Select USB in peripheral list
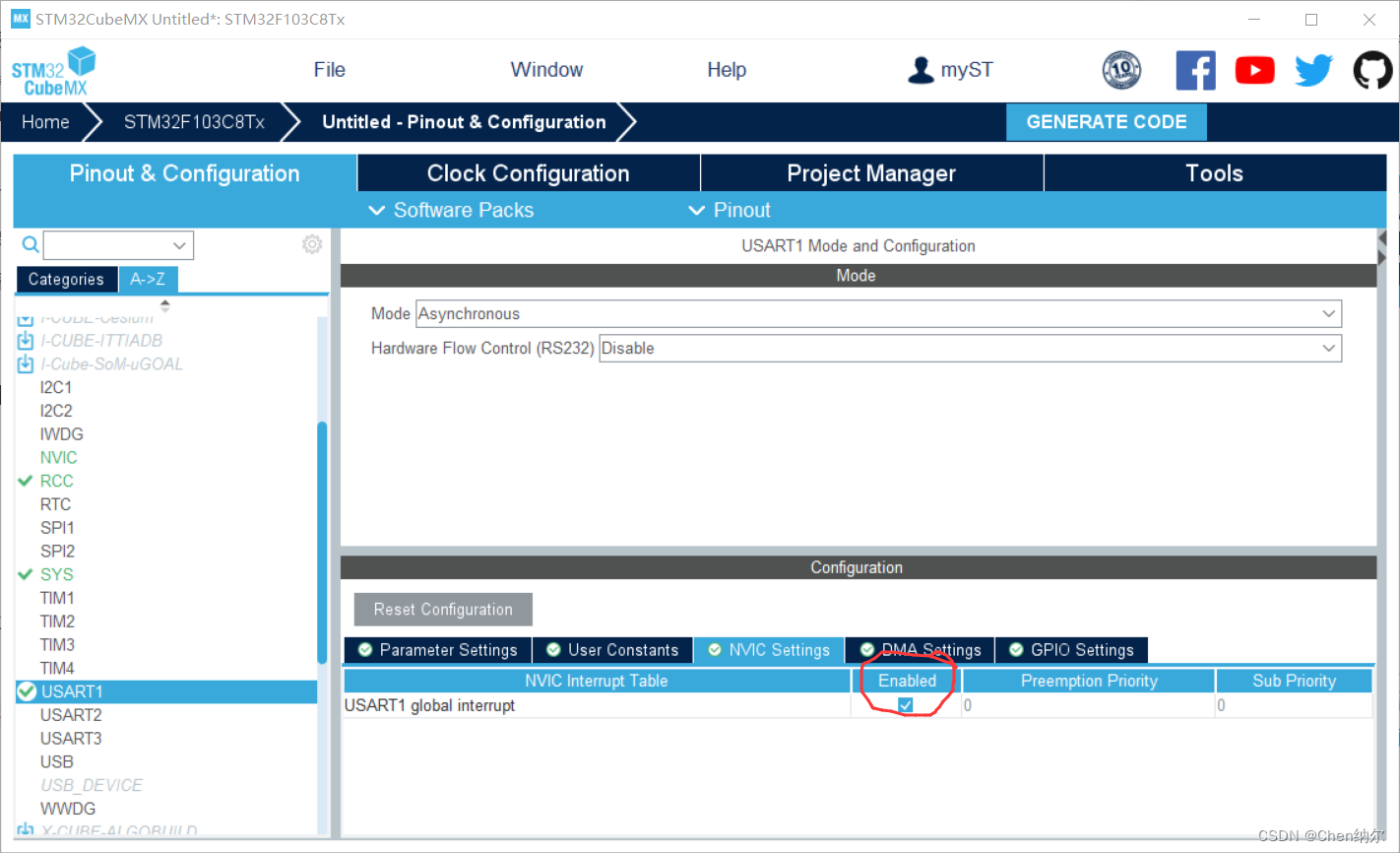 coord(56,762)
